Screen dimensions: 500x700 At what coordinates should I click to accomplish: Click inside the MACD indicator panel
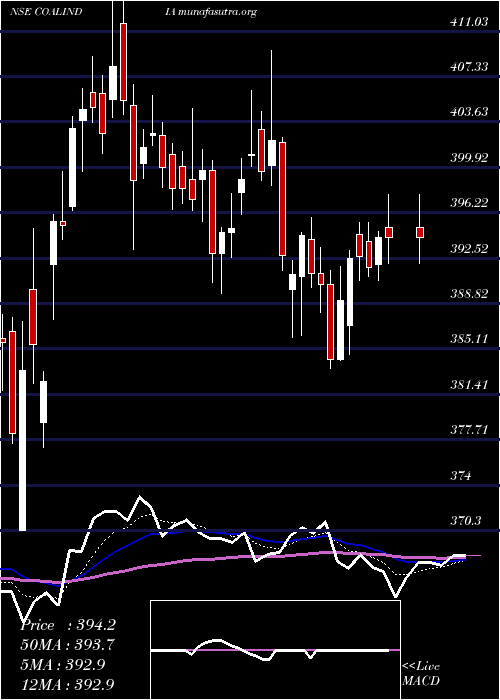tap(275, 650)
